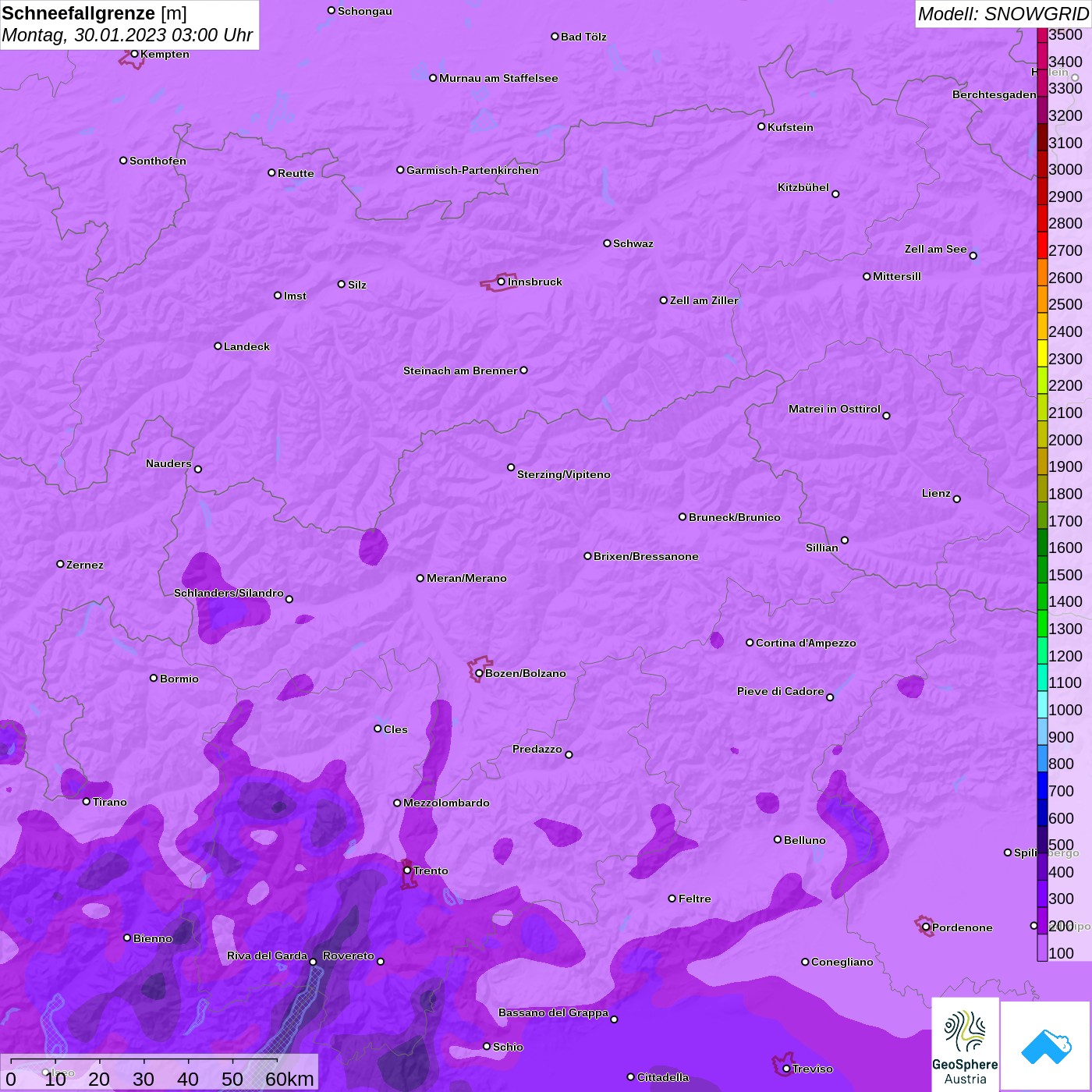Click the light purple 100 m legend swatch
The height and width of the screenshot is (1092, 1092).
(1042, 948)
